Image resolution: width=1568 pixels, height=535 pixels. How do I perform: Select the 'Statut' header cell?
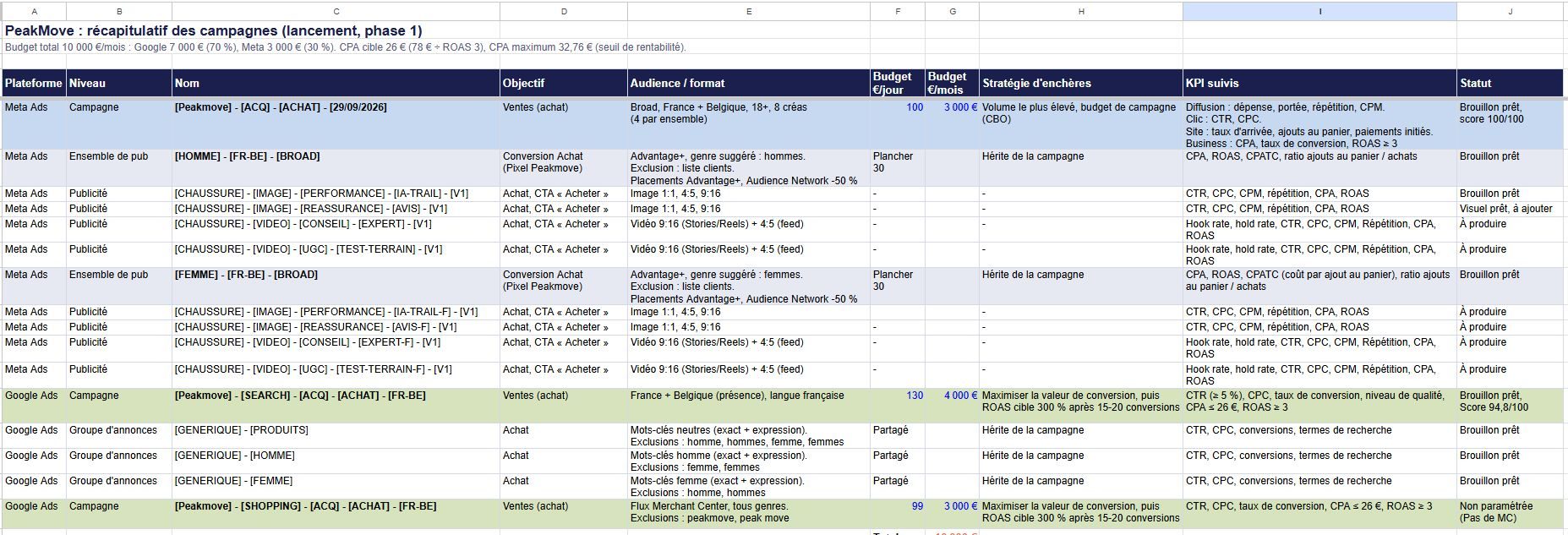pos(1511,83)
